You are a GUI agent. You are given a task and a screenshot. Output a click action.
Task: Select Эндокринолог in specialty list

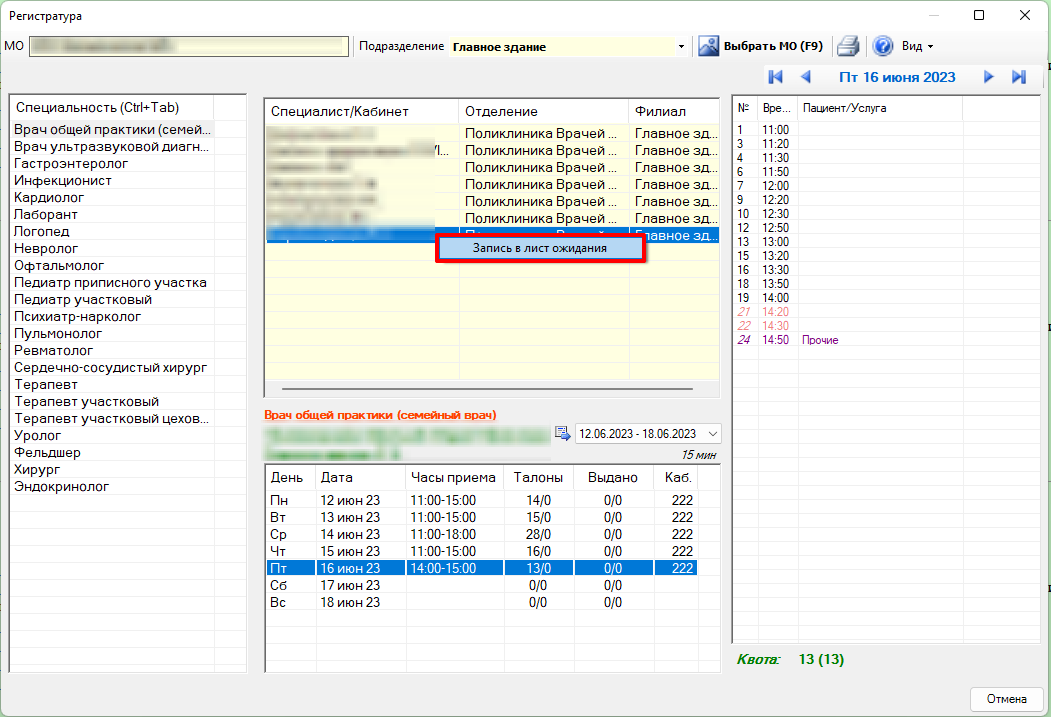coord(113,486)
